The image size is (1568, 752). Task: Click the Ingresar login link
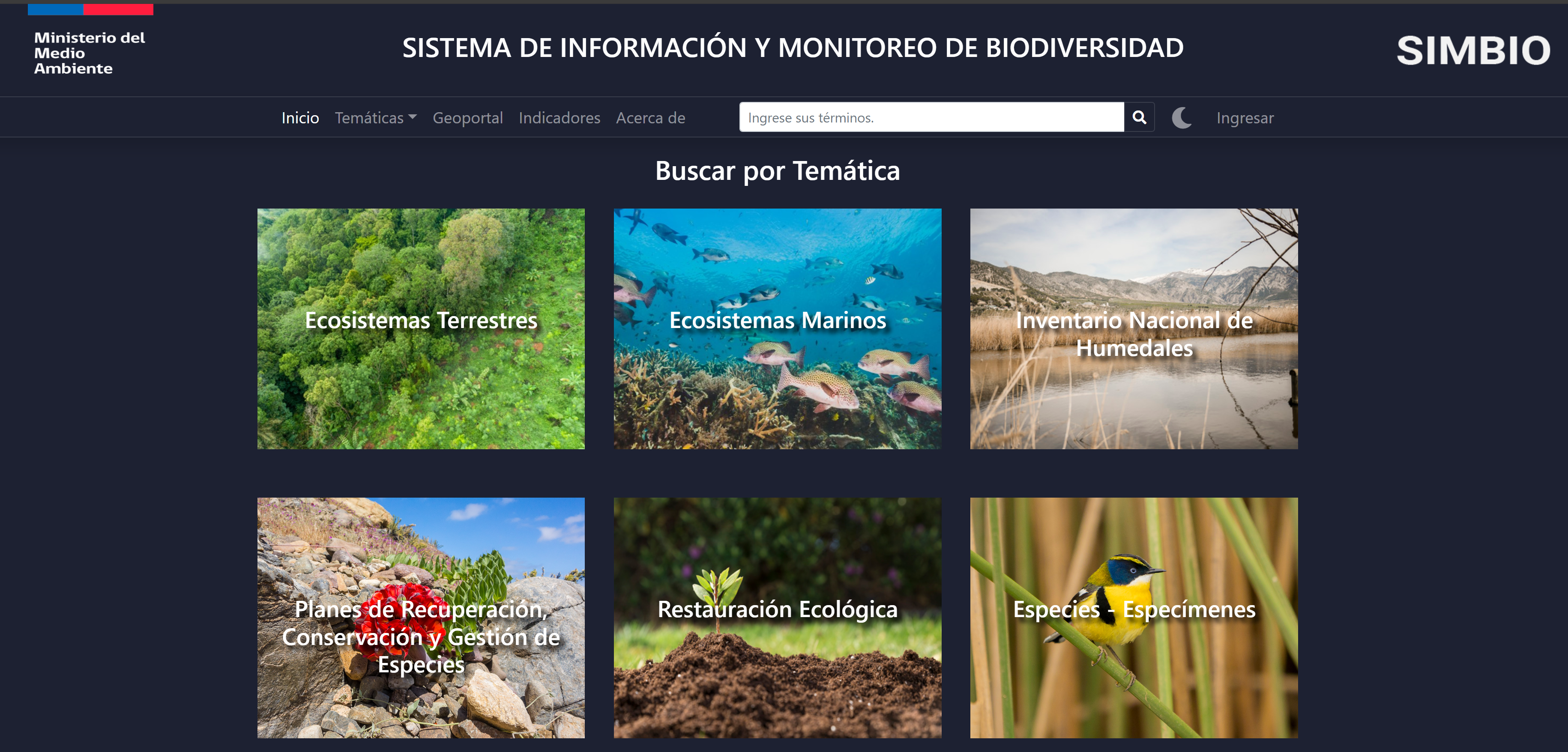pos(1244,117)
